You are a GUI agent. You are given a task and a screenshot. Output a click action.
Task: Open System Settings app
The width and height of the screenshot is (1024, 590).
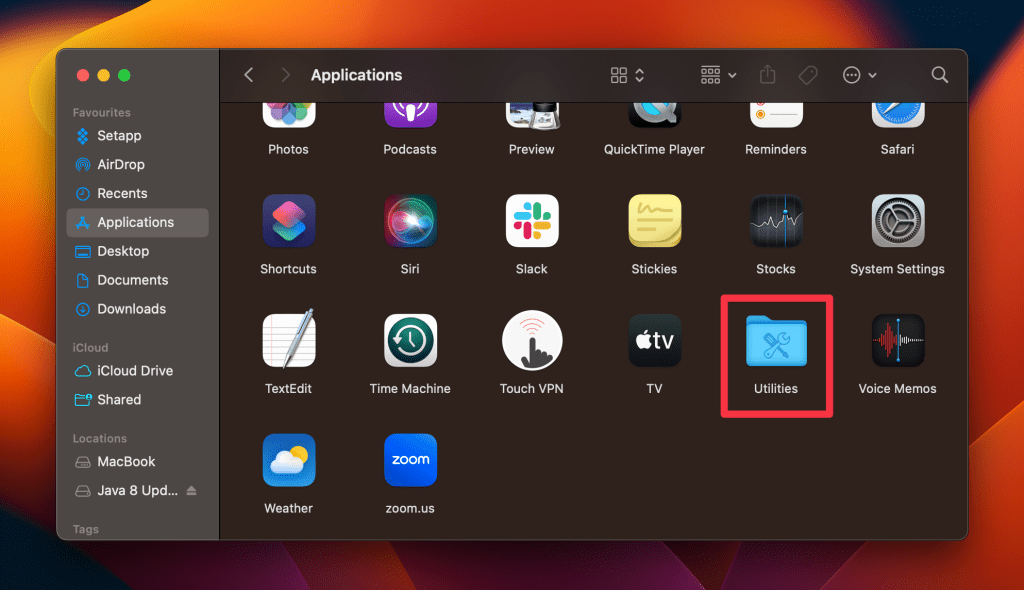(897, 221)
